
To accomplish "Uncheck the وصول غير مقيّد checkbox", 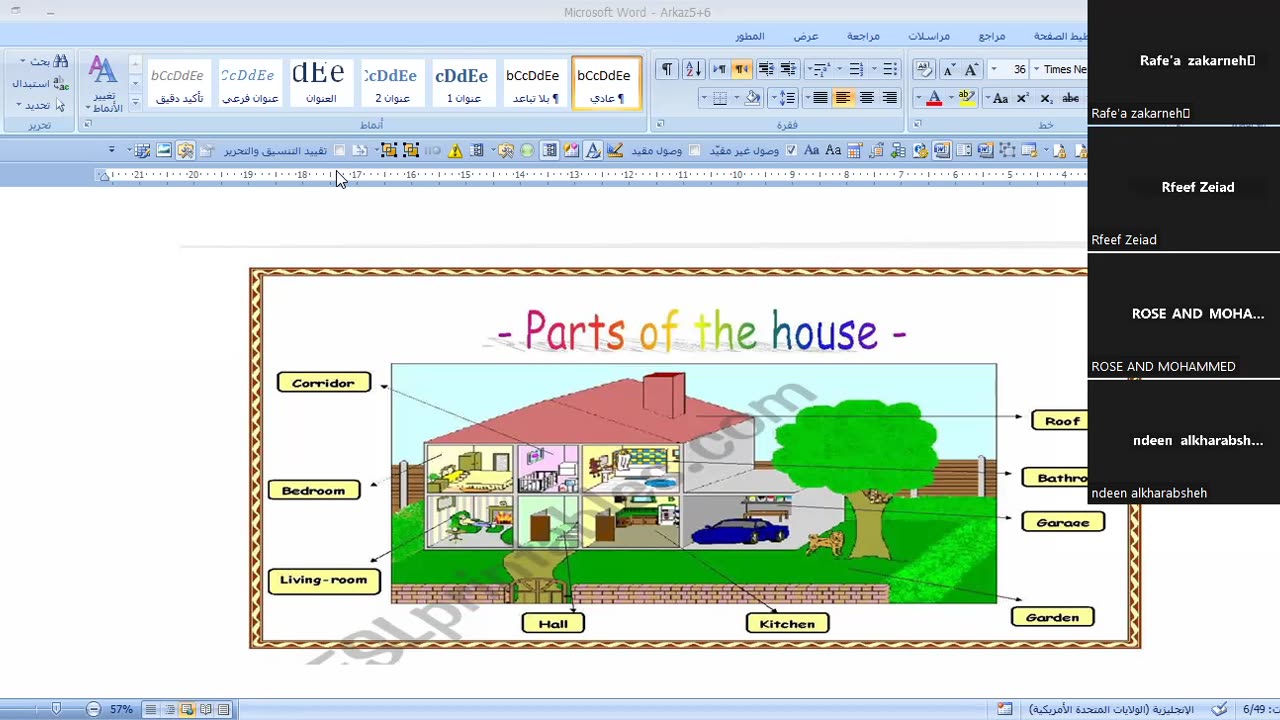I will pyautogui.click(x=791, y=150).
